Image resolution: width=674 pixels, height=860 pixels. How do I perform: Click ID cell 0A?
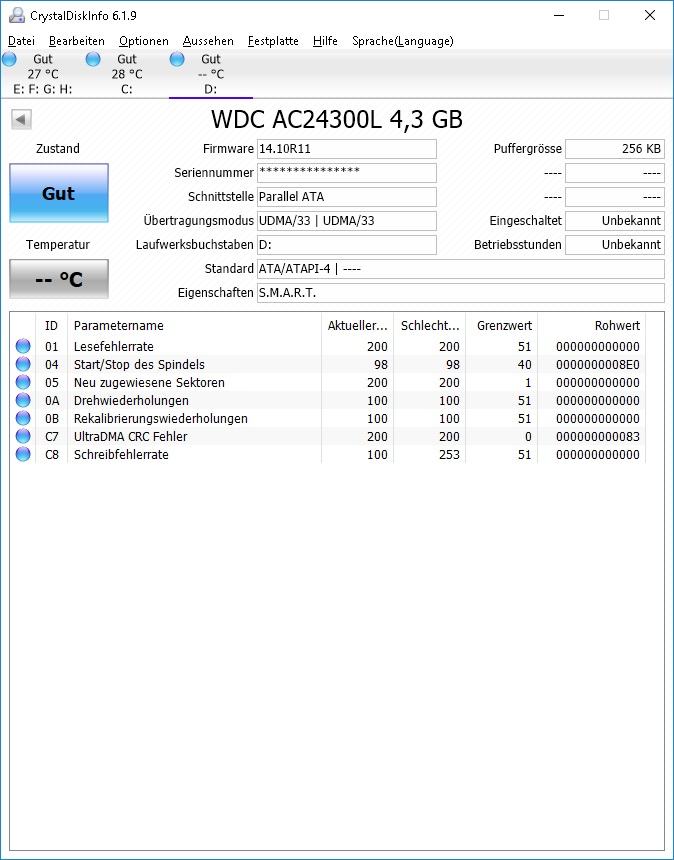pos(52,401)
